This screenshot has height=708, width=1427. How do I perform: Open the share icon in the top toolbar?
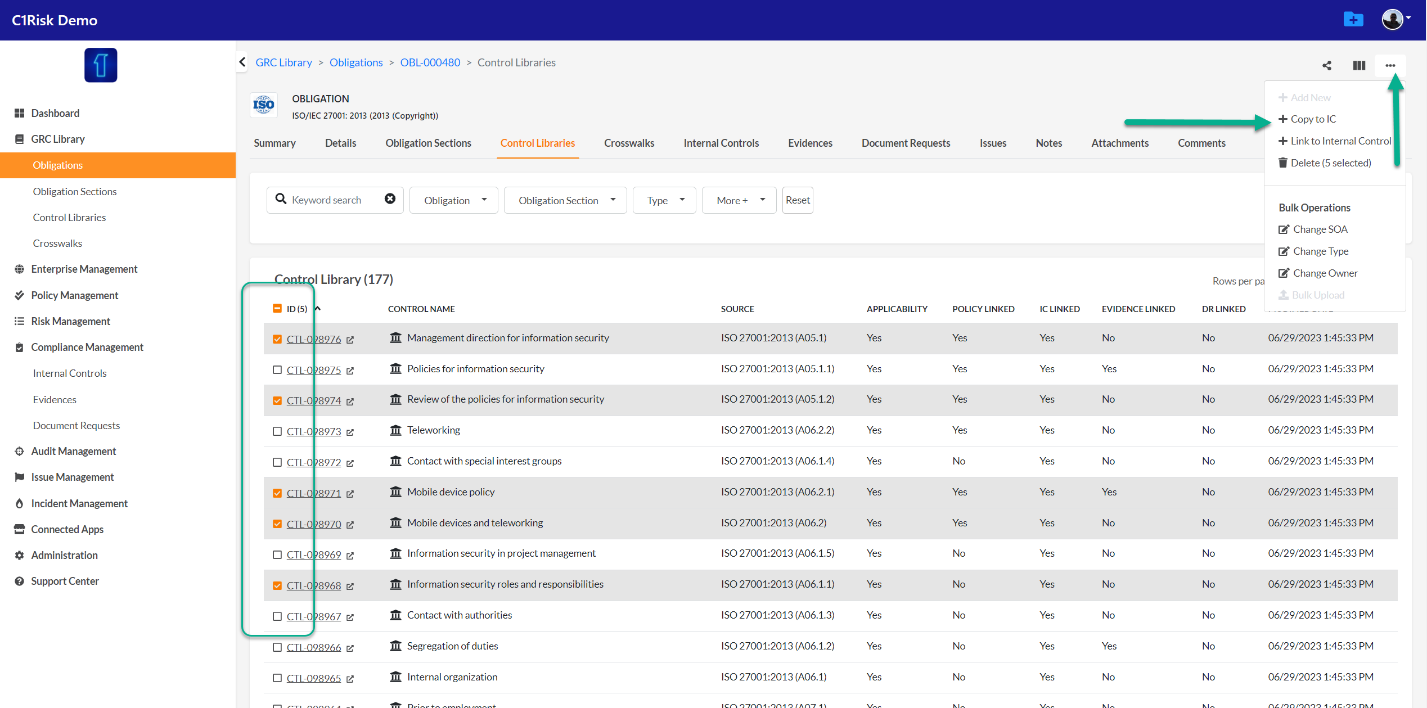[x=1327, y=66]
